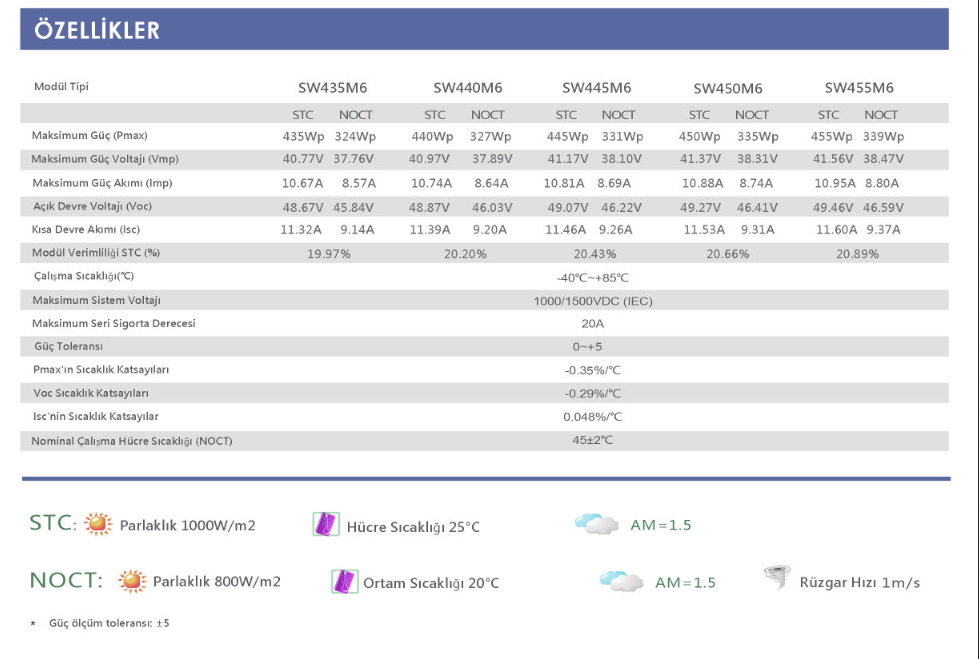Click the Parlaklık 1000W/m2 text
The image size is (979, 659).
click(x=187, y=525)
